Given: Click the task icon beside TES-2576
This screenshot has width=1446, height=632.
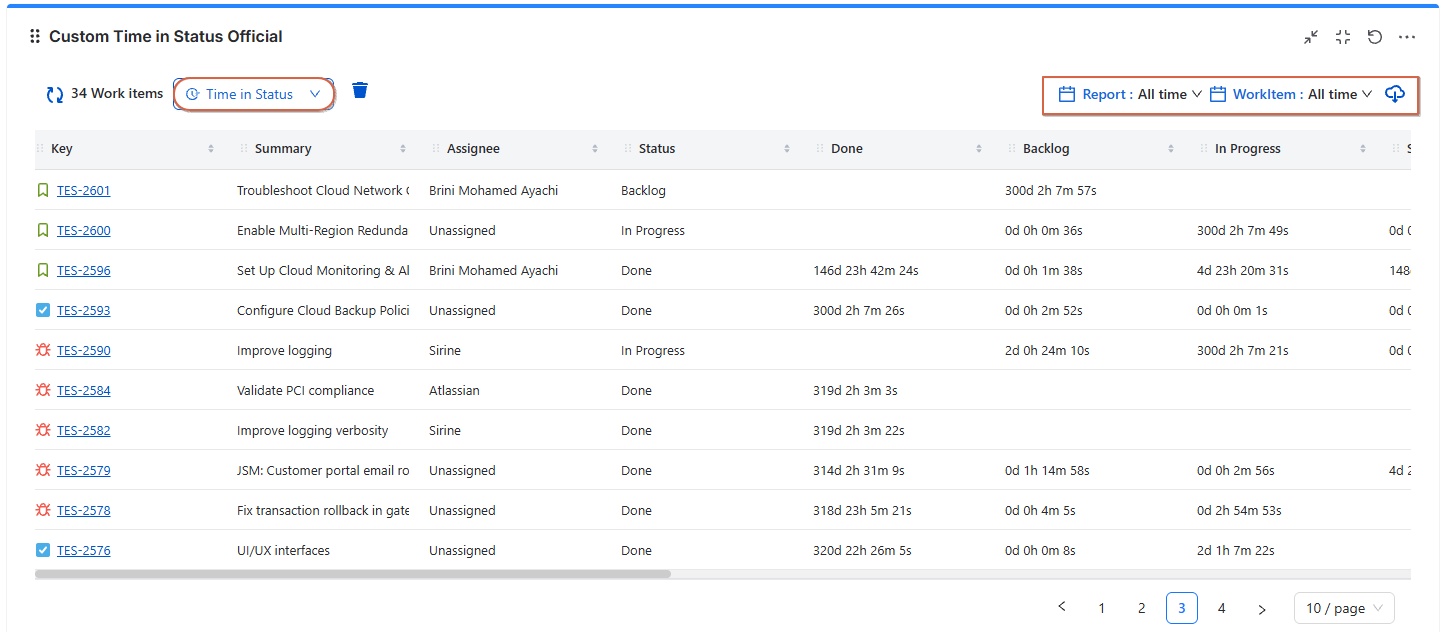Looking at the screenshot, I should click(x=42, y=550).
